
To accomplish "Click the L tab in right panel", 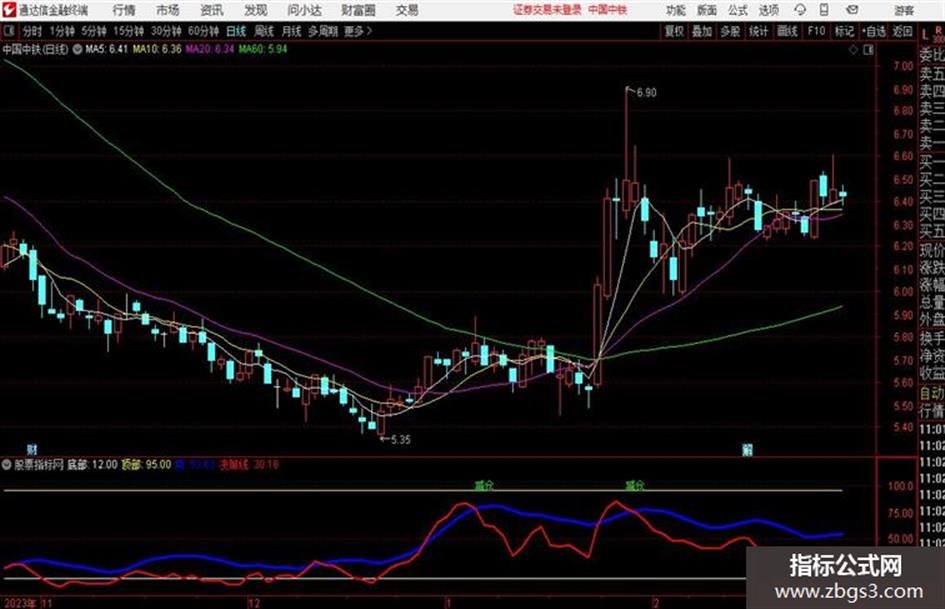I will 925,36.
